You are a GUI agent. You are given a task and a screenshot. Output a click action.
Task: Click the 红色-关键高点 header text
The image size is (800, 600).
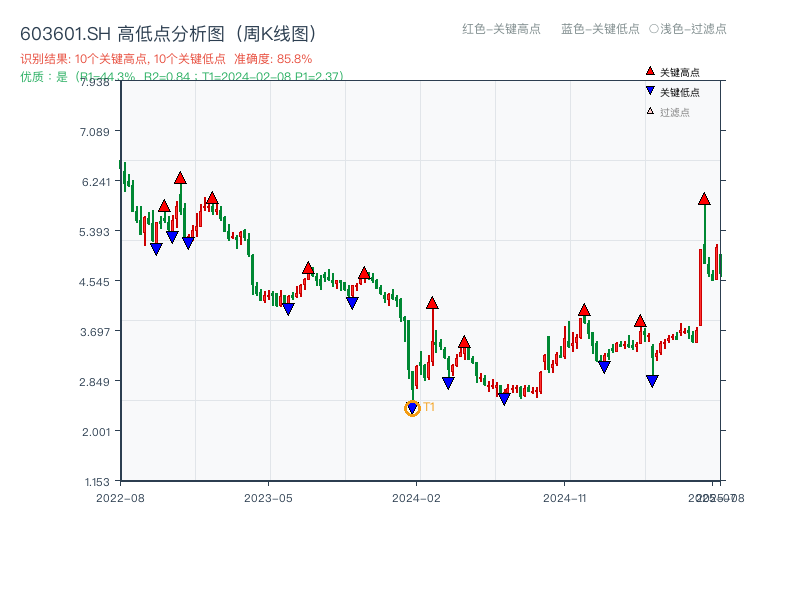pyautogui.click(x=502, y=29)
